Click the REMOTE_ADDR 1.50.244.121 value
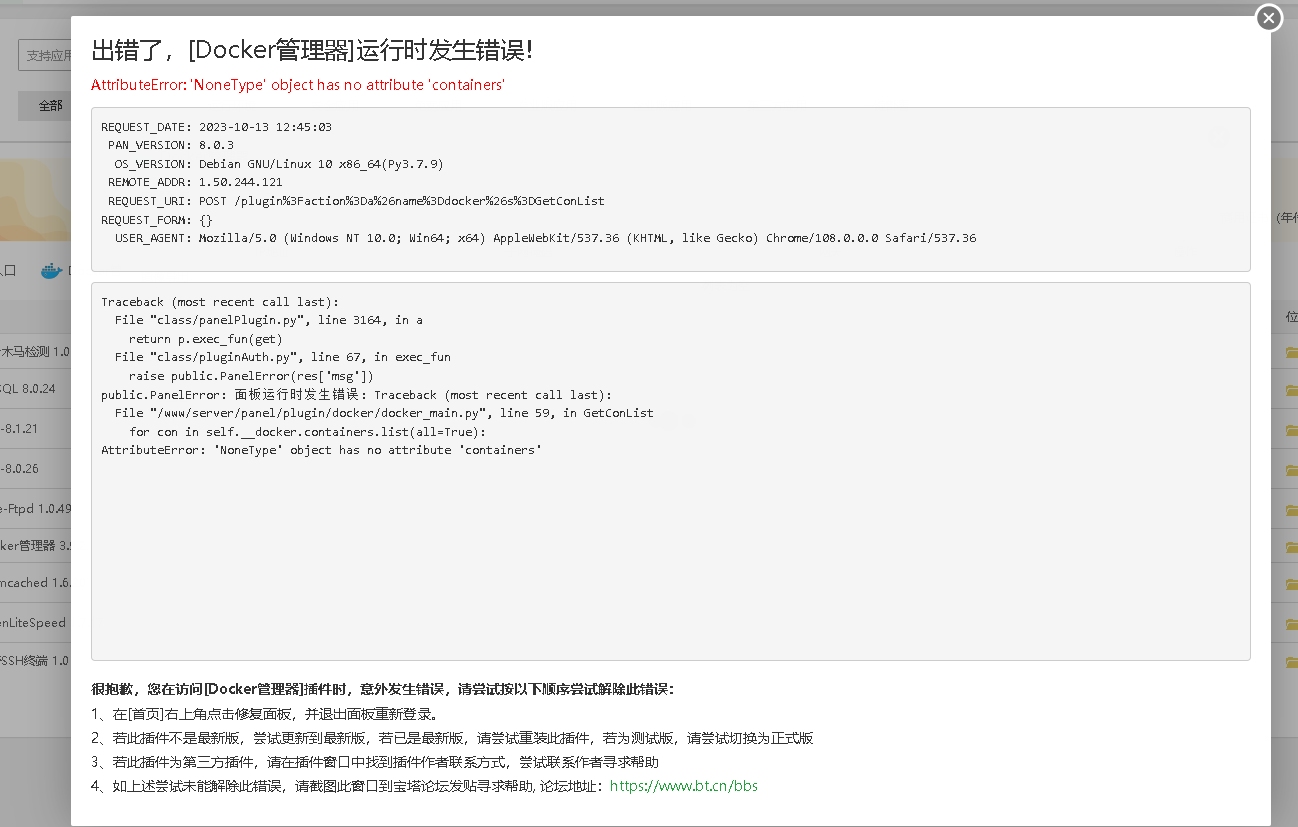The height and width of the screenshot is (827, 1298). 241,182
